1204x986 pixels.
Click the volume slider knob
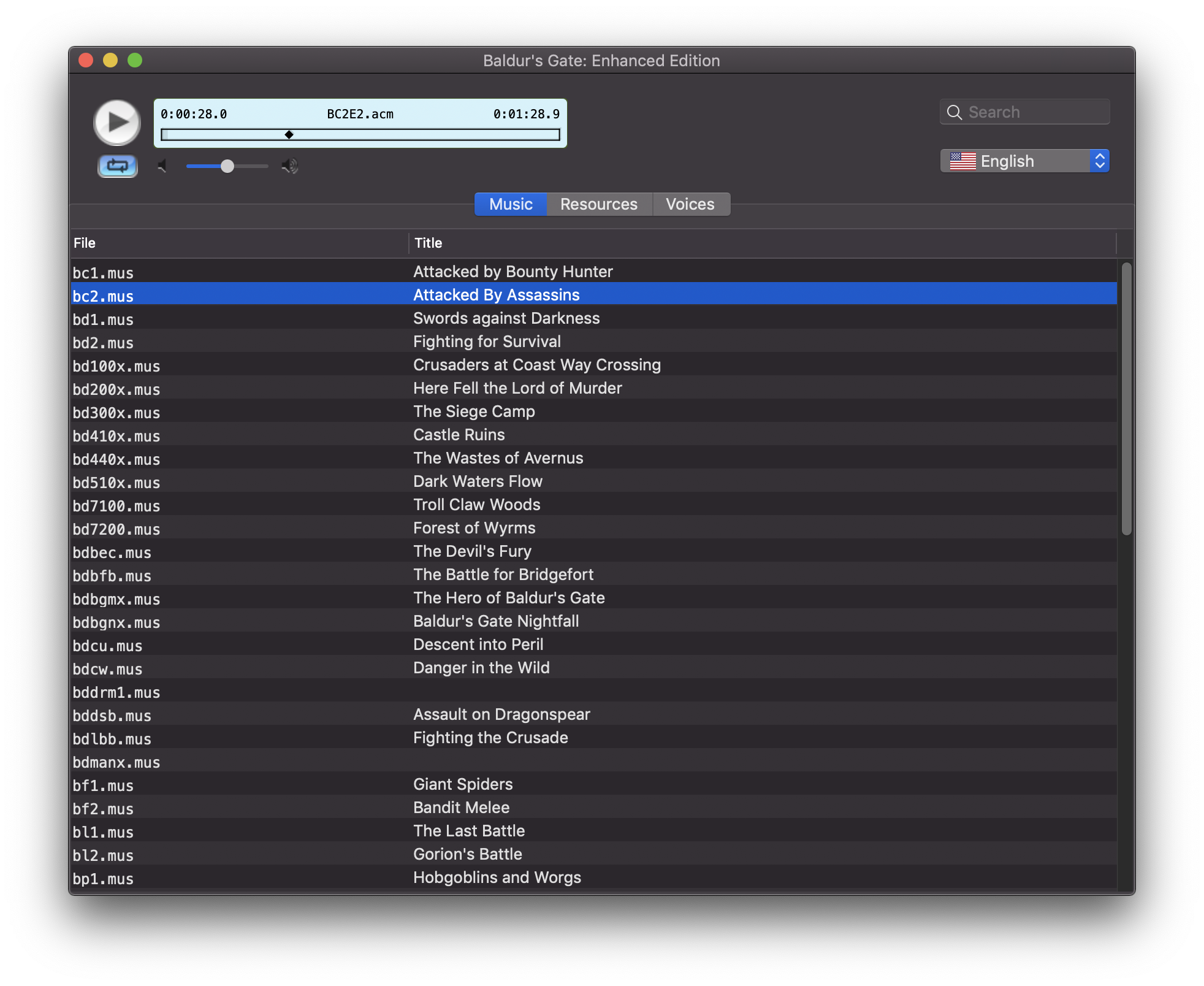[x=227, y=166]
